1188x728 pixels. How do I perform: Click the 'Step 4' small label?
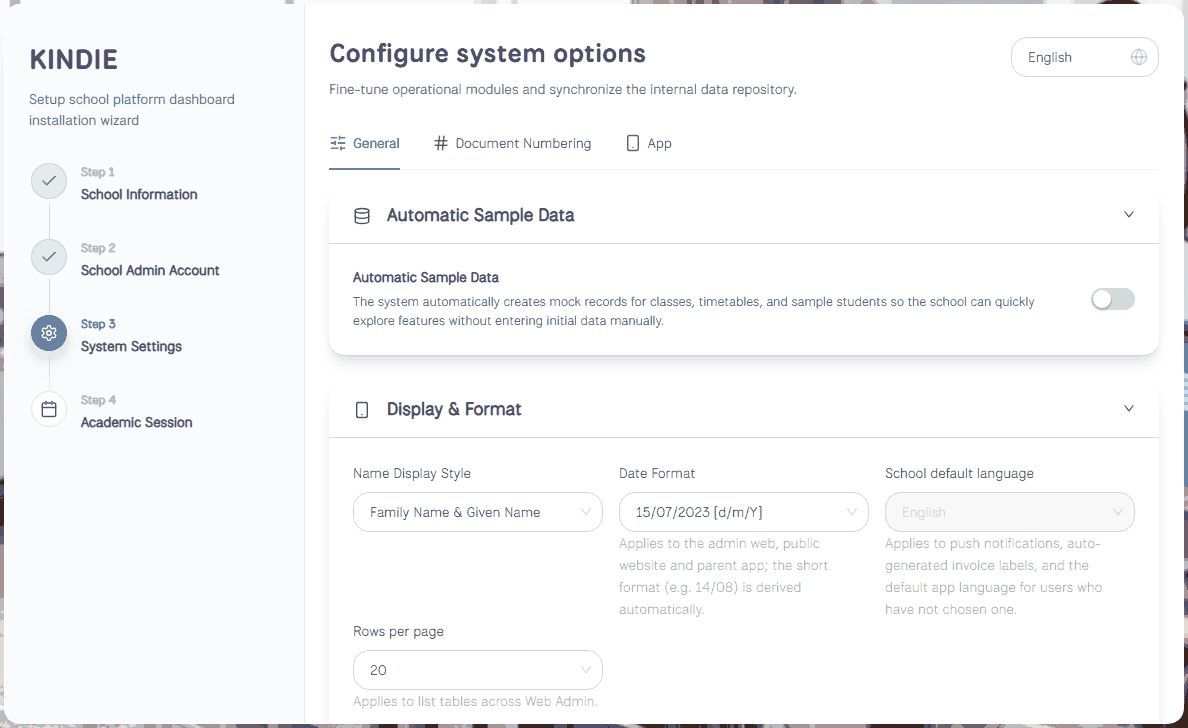(98, 399)
